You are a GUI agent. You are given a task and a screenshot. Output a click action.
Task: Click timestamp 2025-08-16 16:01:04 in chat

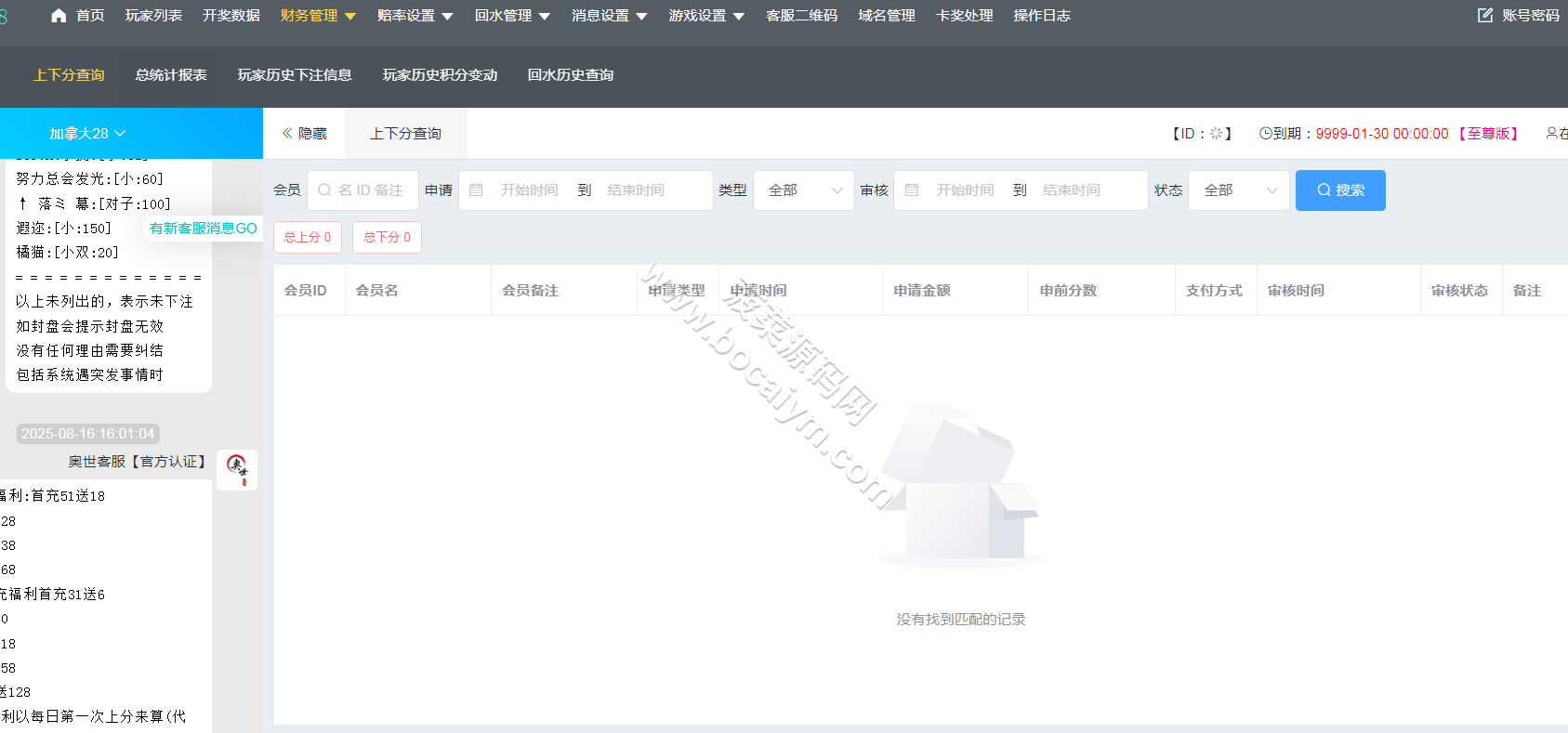pos(88,434)
